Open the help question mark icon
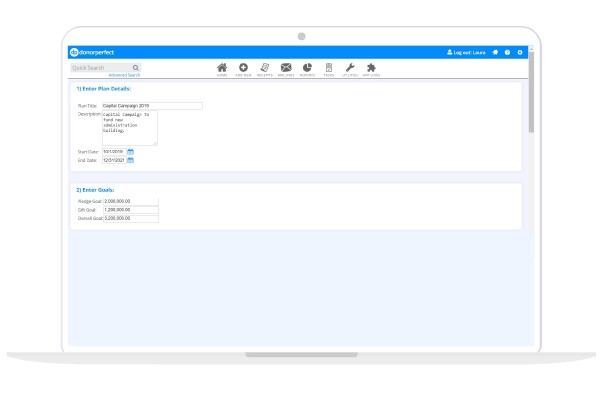The height and width of the screenshot is (400, 600). pyautogui.click(x=507, y=52)
